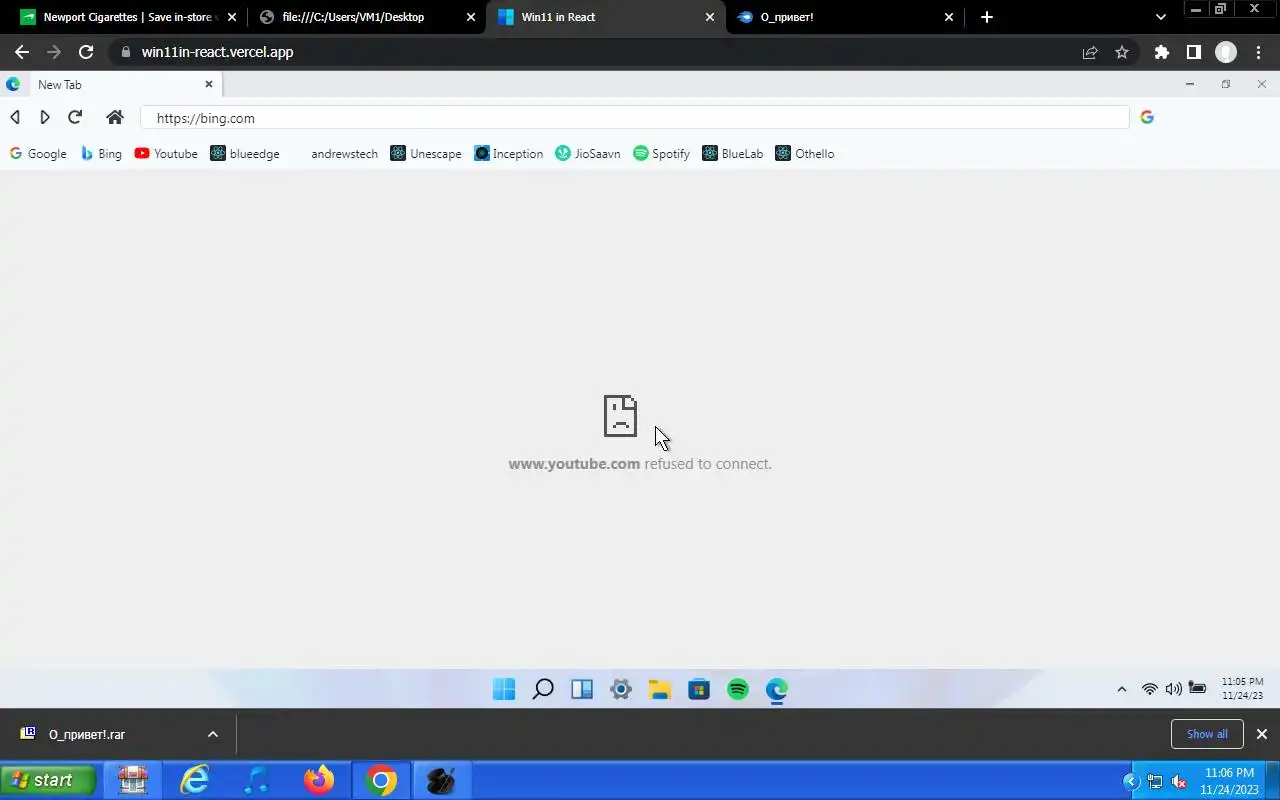Open File Explorer folder on Win11 taskbar
The width and height of the screenshot is (1280, 800).
(x=660, y=689)
